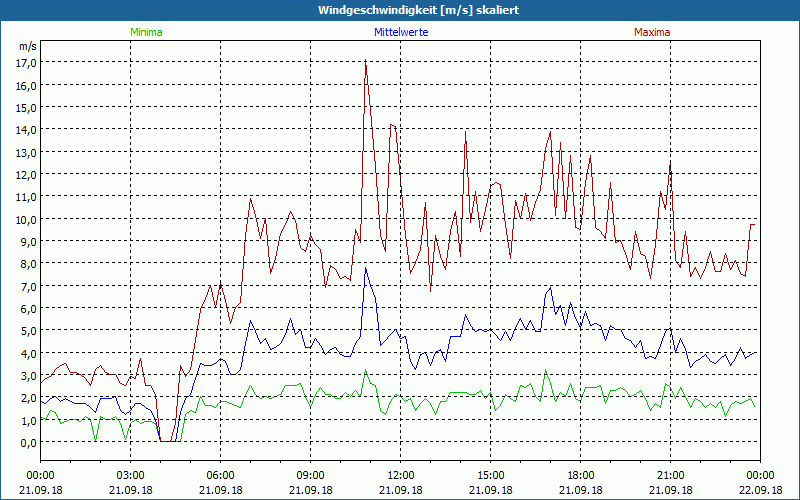This screenshot has height=500, width=800.
Task: Select the 5,0 y-axis tick label
Action: [26, 331]
